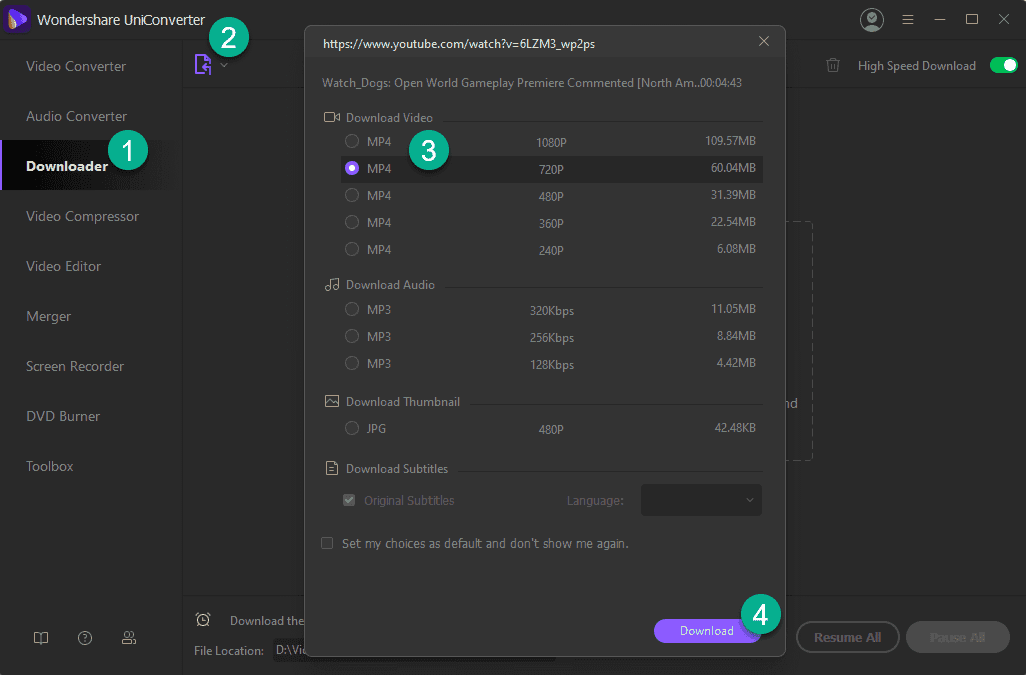Click the 11.05MB audio size text

(x=734, y=309)
